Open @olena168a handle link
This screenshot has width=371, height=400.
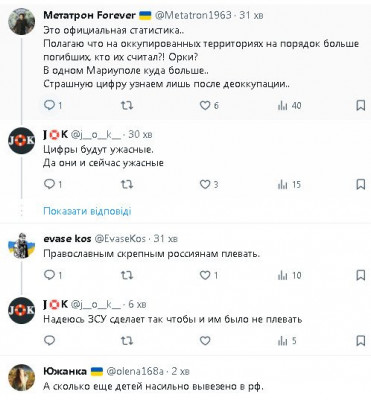(135, 371)
